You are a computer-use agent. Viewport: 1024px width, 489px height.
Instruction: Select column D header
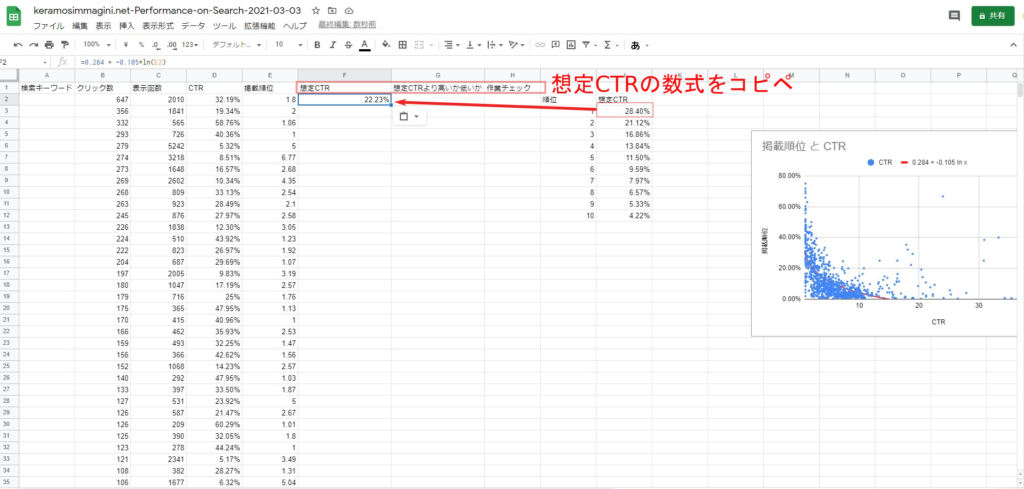point(214,75)
